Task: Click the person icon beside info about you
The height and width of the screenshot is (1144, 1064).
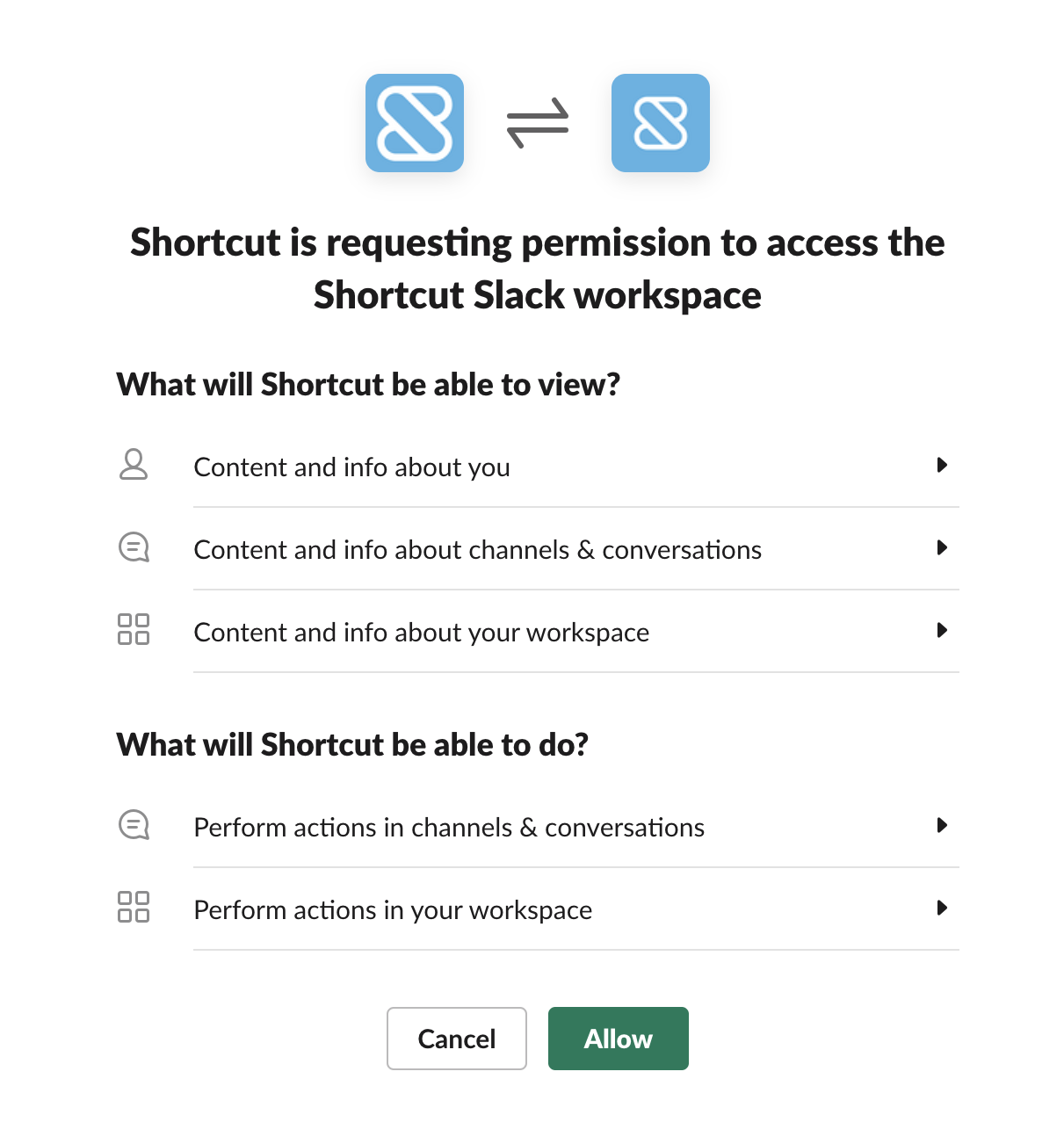Action: [134, 464]
